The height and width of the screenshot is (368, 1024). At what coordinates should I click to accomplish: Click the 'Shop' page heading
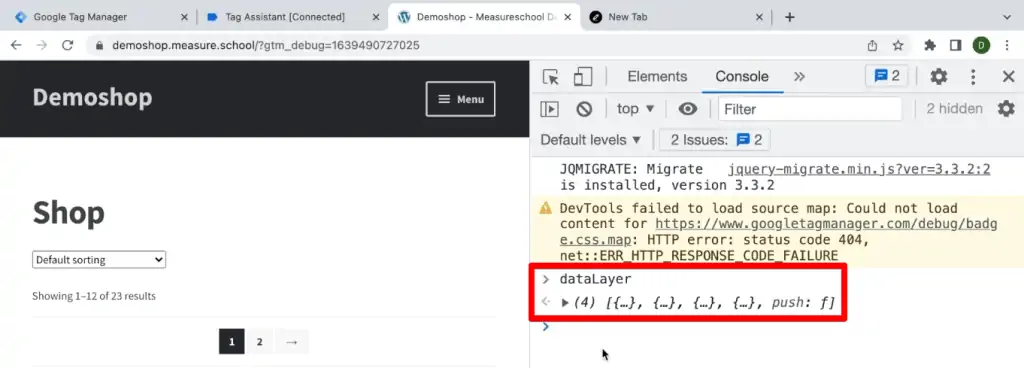(69, 213)
